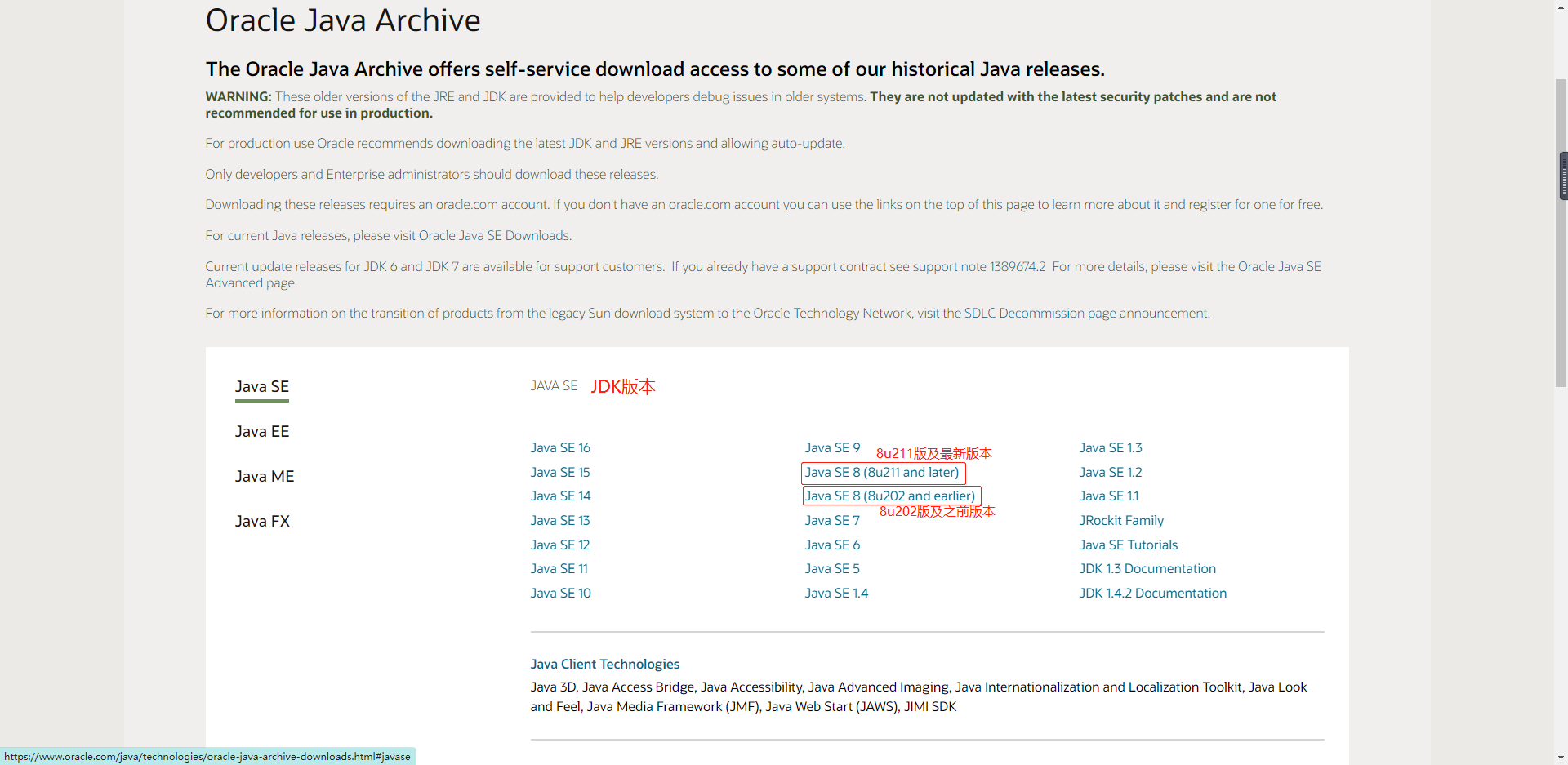The image size is (1568, 765).
Task: Switch to the Java EE section
Action: (x=261, y=431)
